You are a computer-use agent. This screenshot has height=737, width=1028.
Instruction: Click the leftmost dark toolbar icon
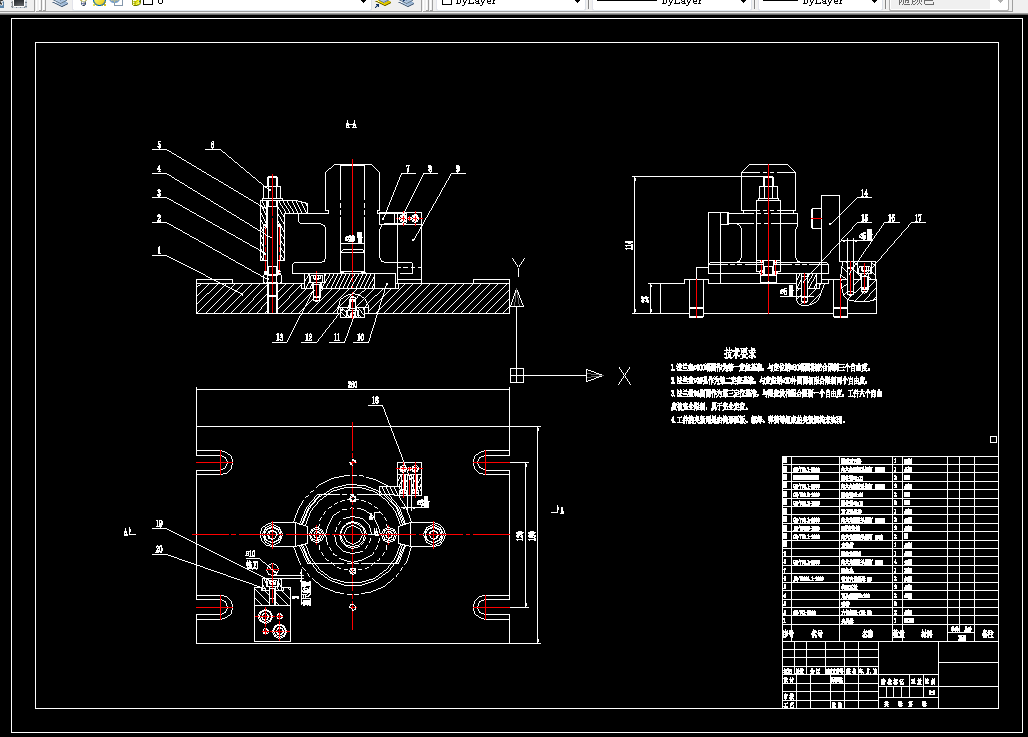(x=18, y=3)
